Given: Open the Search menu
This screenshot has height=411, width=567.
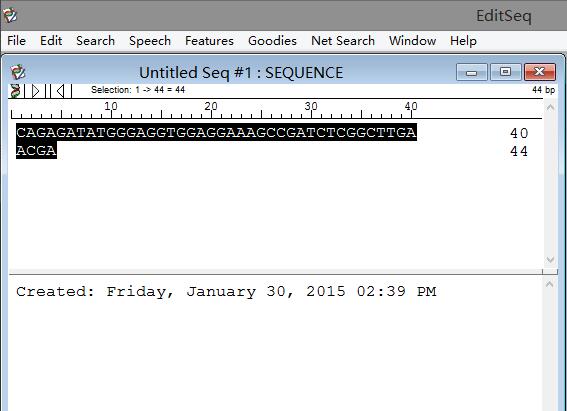Looking at the screenshot, I should point(95,41).
